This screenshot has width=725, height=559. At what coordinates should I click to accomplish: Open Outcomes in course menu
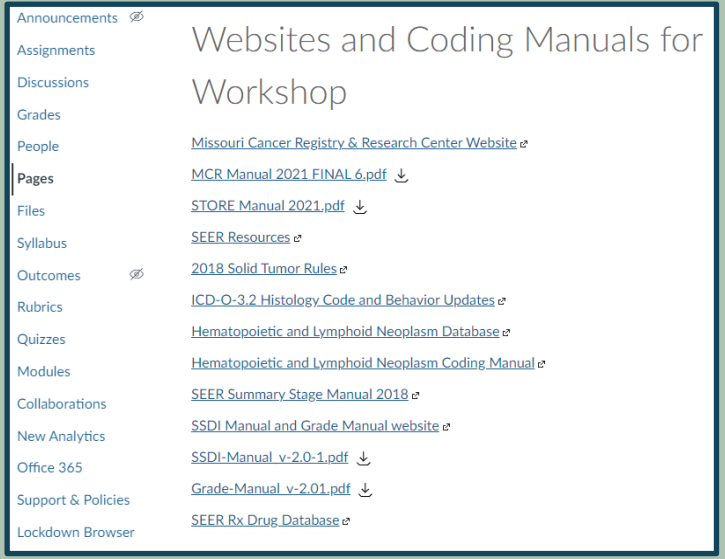[49, 276]
